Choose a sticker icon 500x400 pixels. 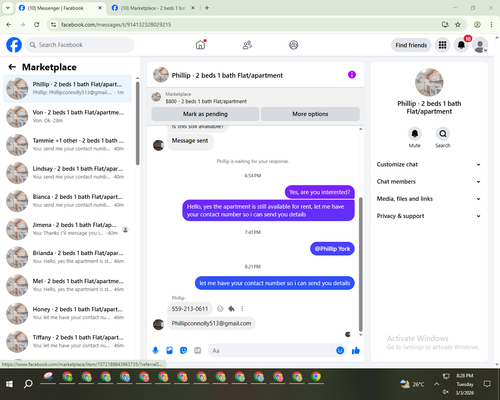coord(183,350)
